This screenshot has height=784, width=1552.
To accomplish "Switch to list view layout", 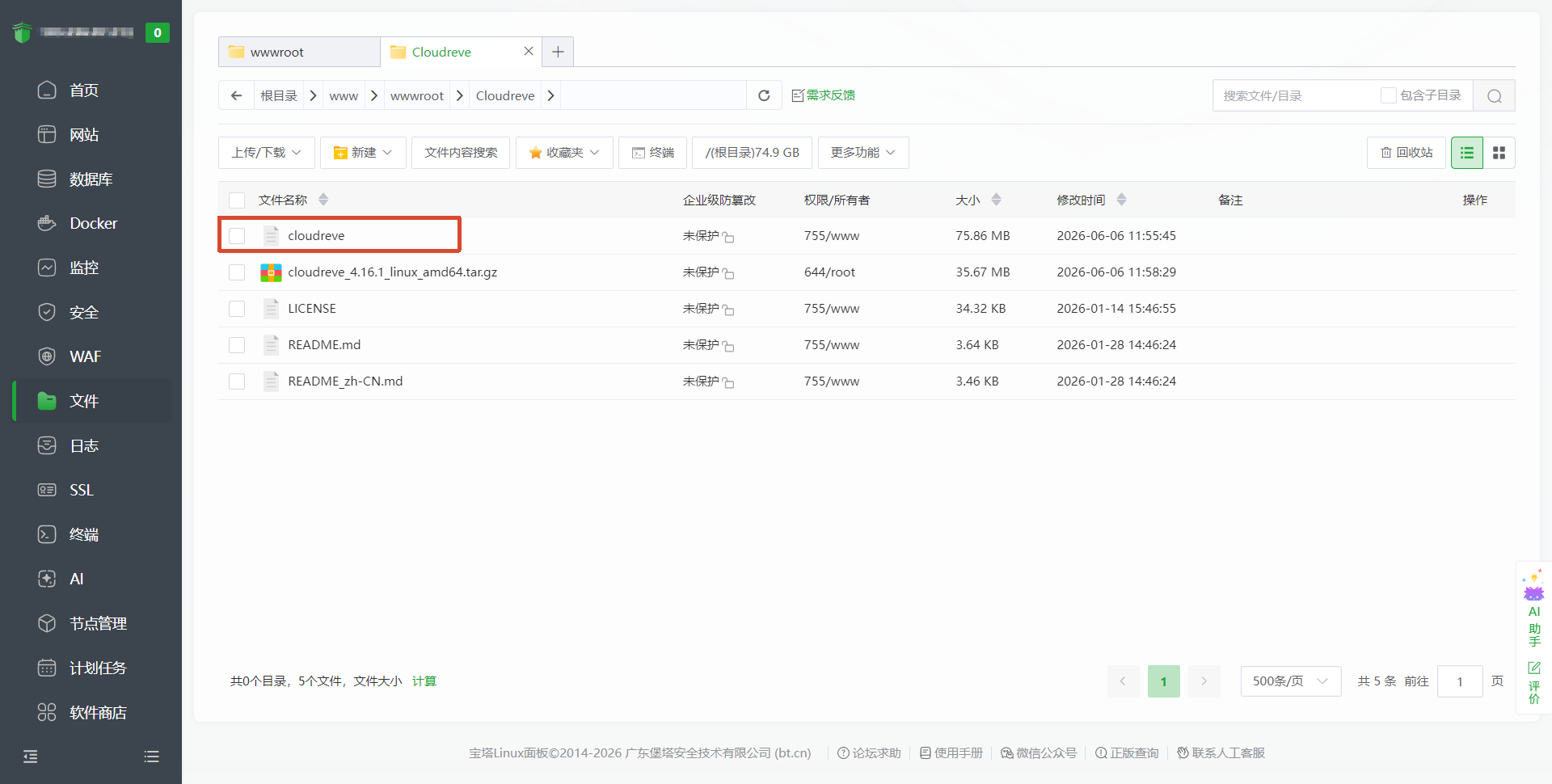I will coord(1467,153).
